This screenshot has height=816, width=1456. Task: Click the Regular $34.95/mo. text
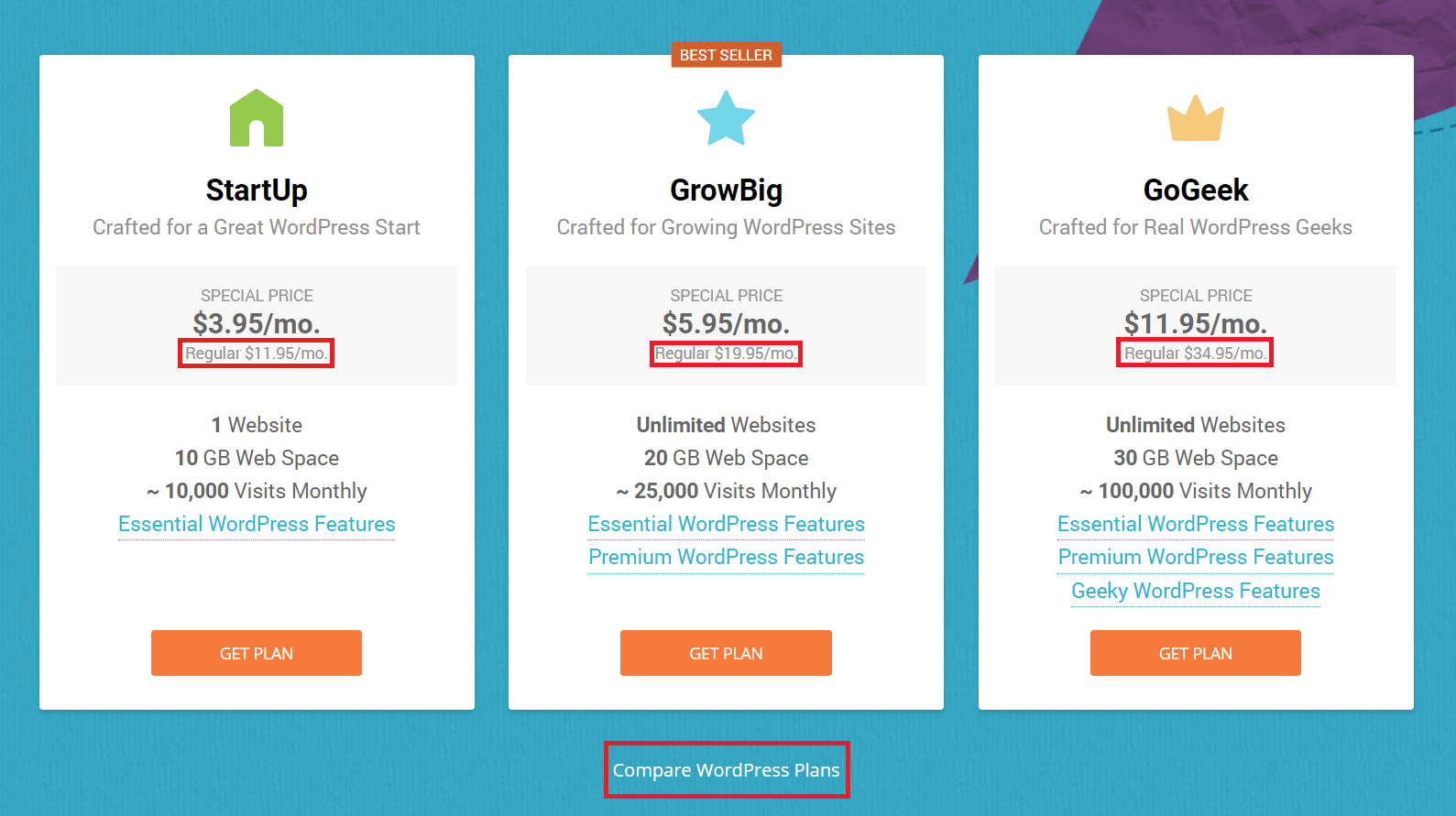(1195, 354)
